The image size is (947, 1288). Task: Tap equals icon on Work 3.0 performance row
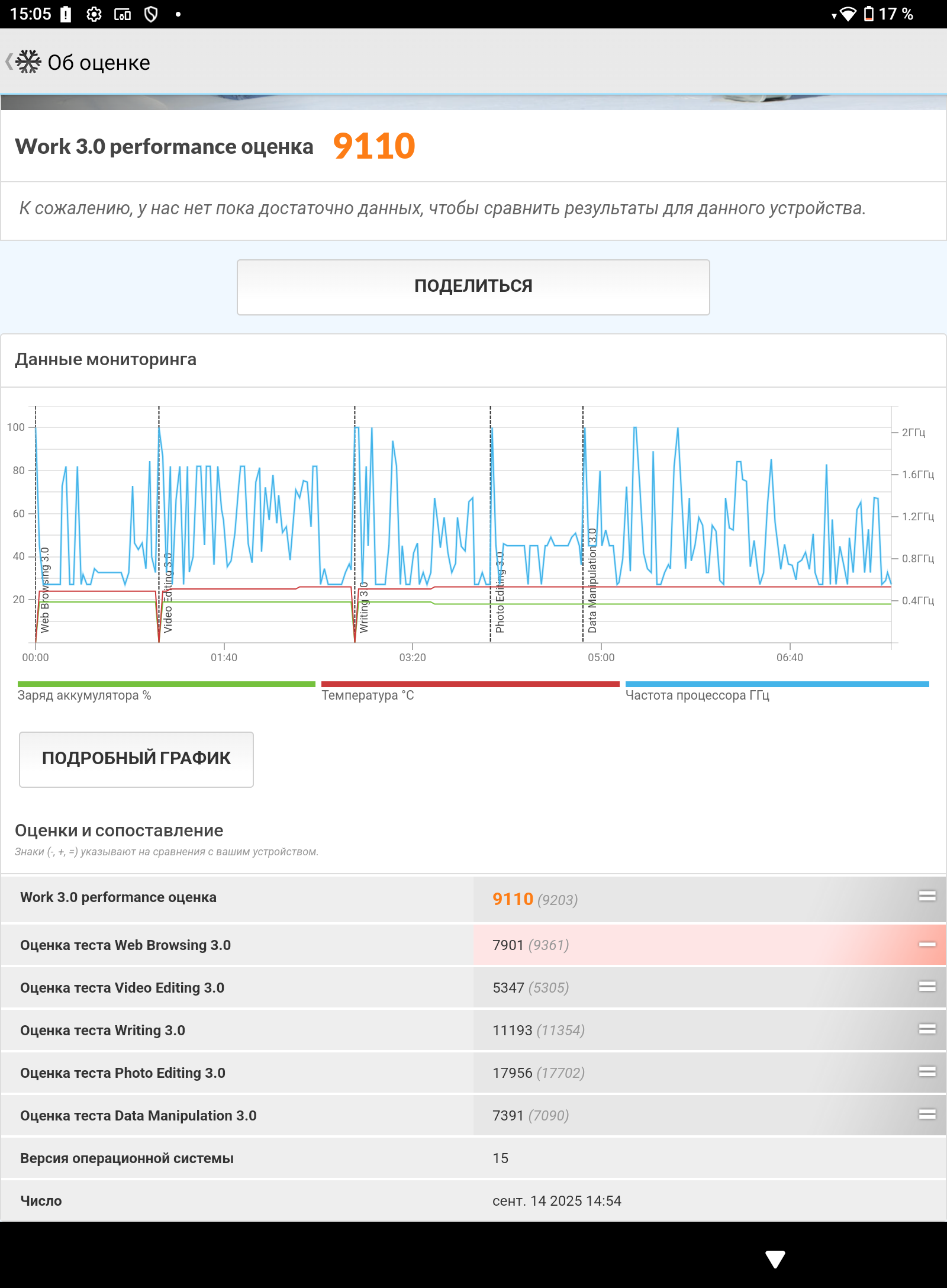927,896
